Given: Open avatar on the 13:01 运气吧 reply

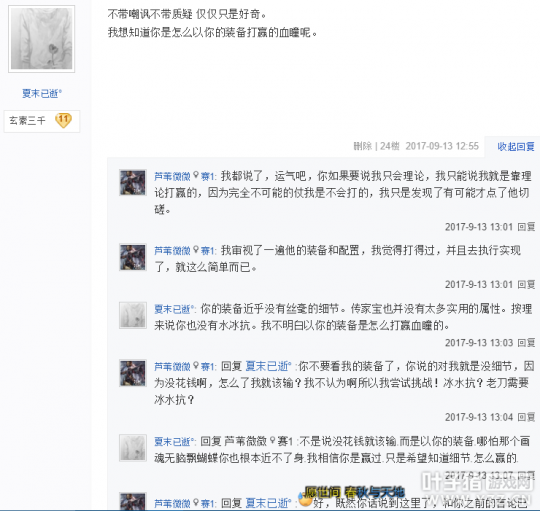Looking at the screenshot, I should point(133,182).
